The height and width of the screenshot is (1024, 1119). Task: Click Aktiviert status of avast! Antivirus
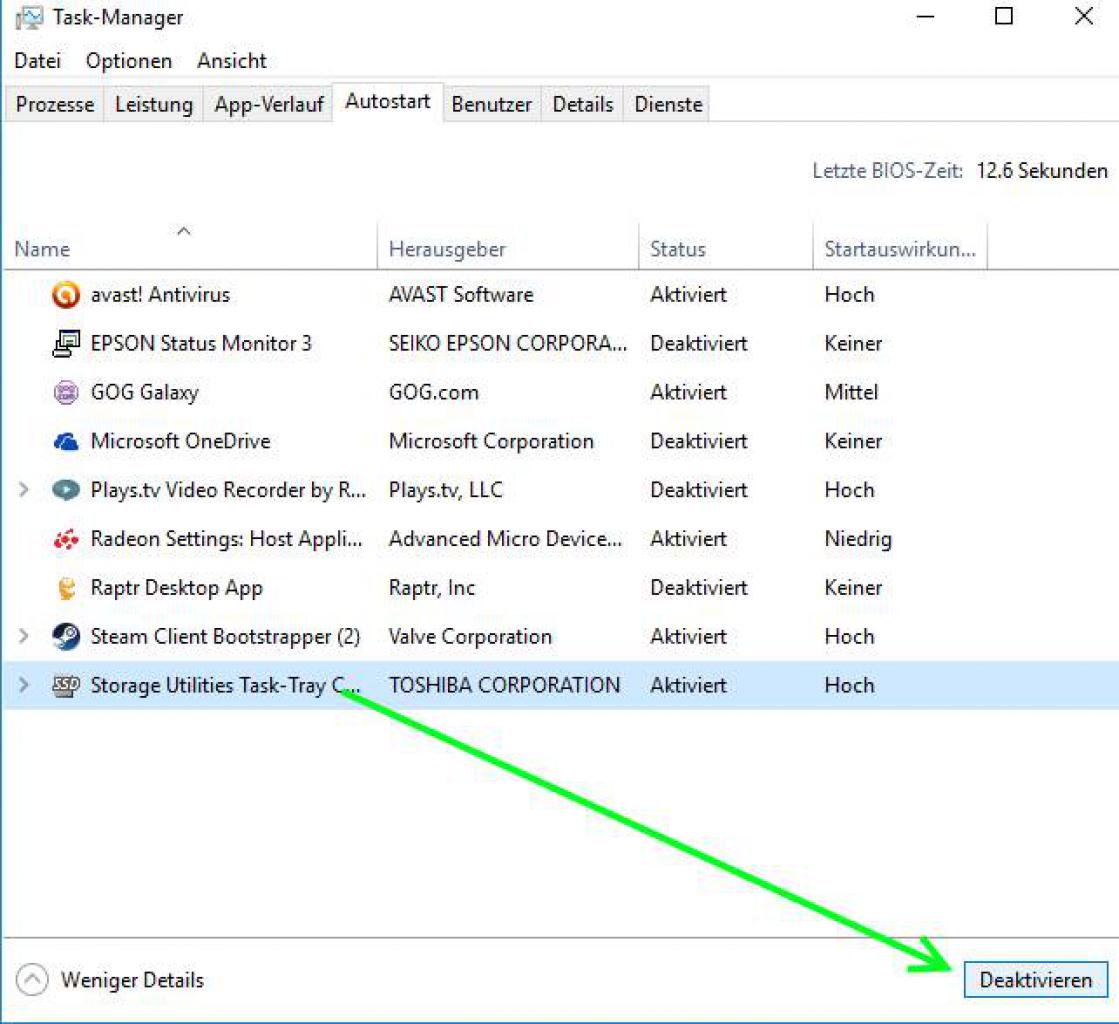(x=688, y=295)
